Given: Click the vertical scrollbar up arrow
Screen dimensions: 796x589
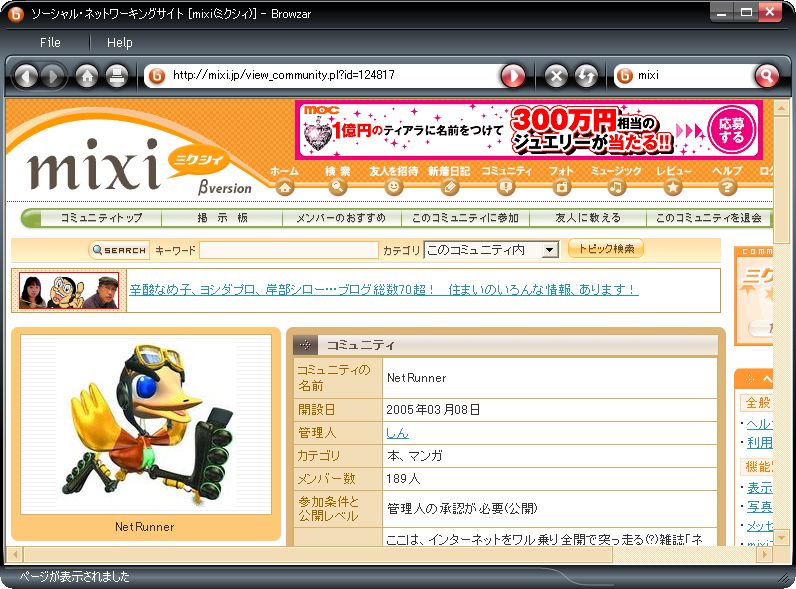Looking at the screenshot, I should [781, 108].
